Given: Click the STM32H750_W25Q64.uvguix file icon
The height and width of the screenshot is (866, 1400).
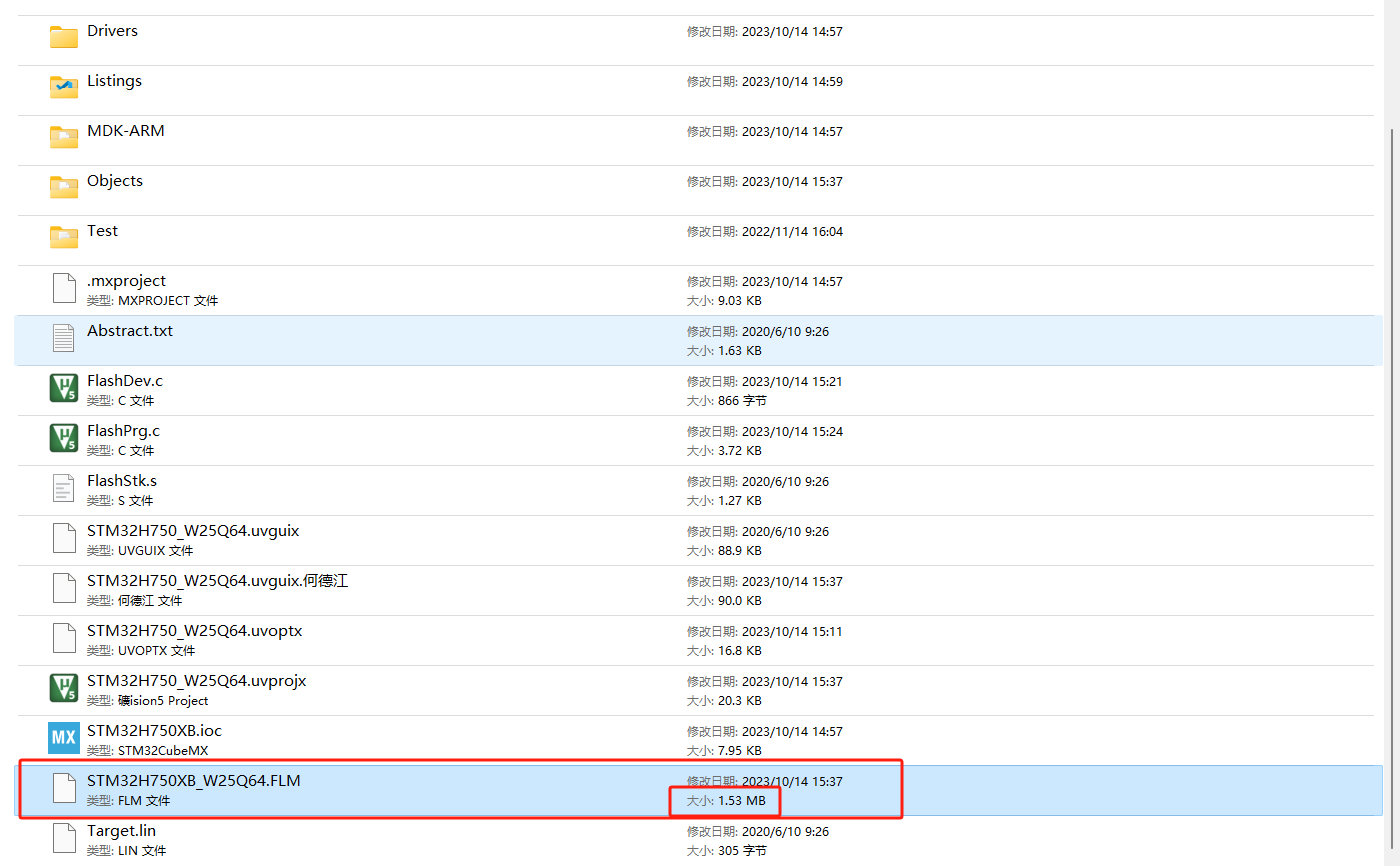Looking at the screenshot, I should [x=64, y=538].
